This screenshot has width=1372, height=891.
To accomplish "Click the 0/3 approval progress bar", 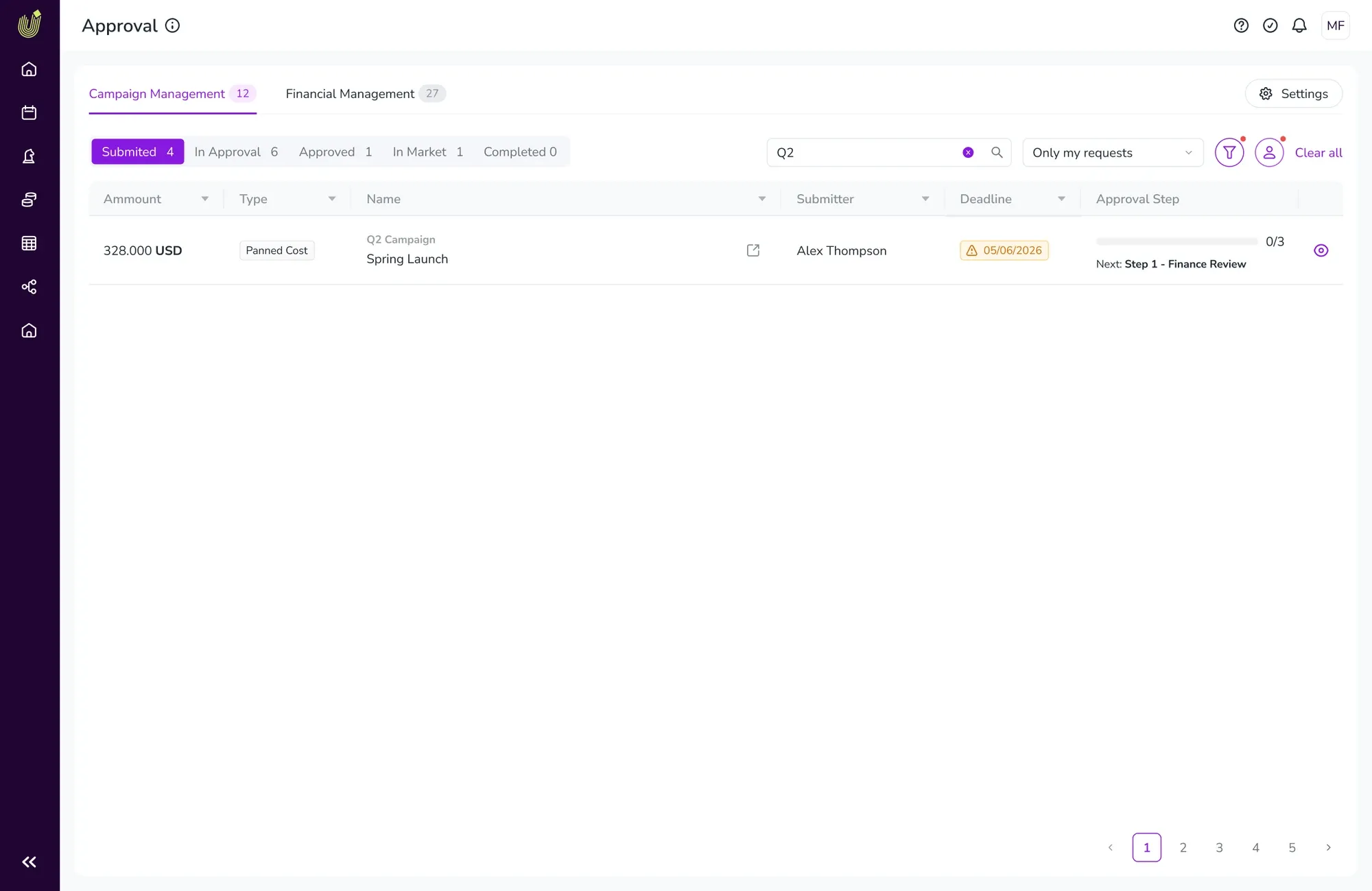I will tap(1176, 241).
